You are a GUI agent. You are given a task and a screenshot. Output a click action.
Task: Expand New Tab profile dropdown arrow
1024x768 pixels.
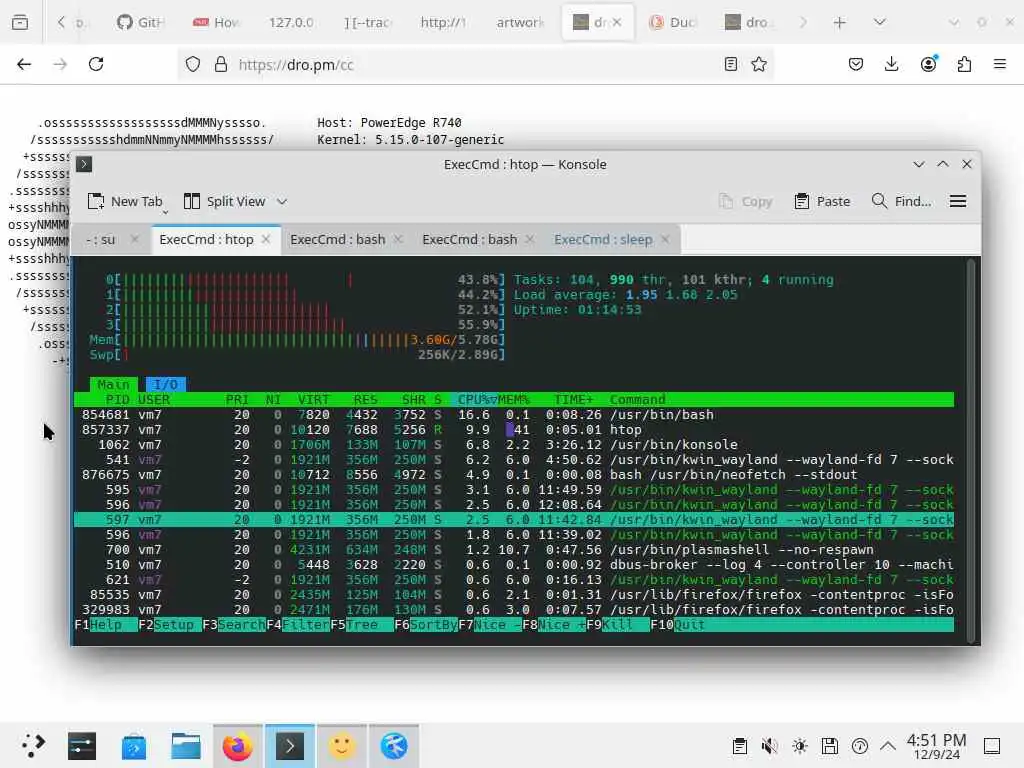(x=165, y=212)
